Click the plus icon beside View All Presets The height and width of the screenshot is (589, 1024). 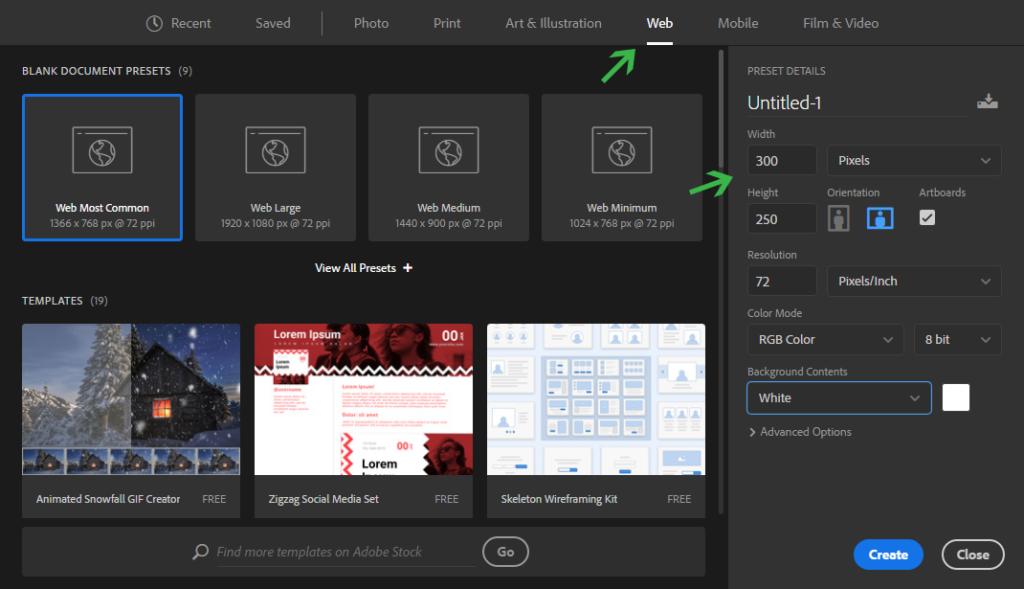coord(408,268)
